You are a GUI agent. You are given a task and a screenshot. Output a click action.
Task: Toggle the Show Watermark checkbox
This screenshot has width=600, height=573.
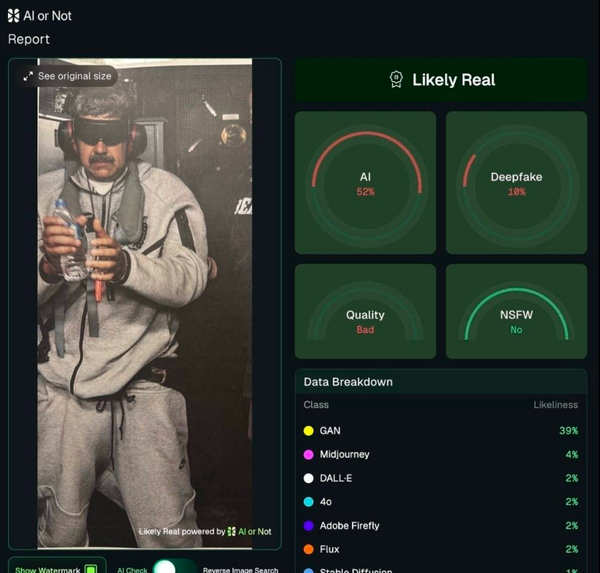point(91,569)
